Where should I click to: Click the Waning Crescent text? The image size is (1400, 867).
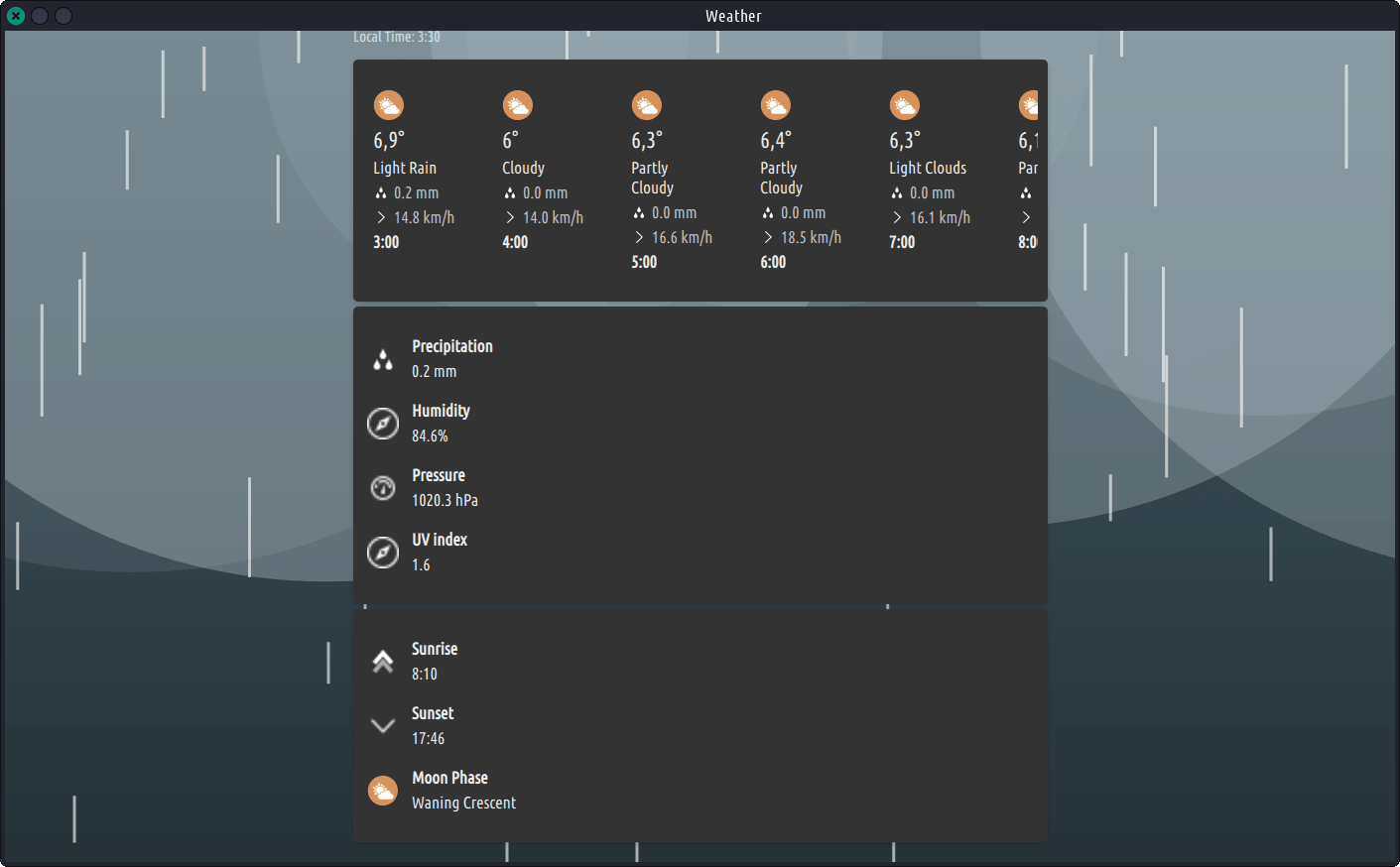463,803
